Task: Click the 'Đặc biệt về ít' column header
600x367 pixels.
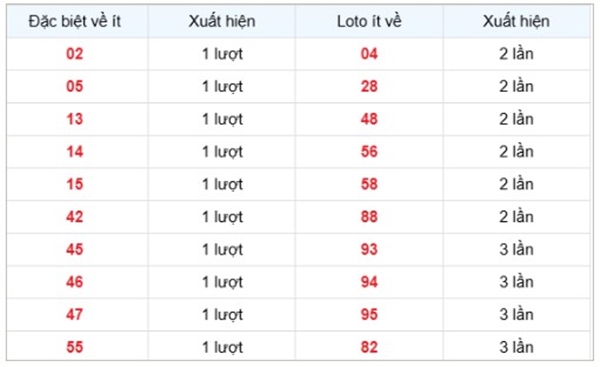Action: click(75, 21)
